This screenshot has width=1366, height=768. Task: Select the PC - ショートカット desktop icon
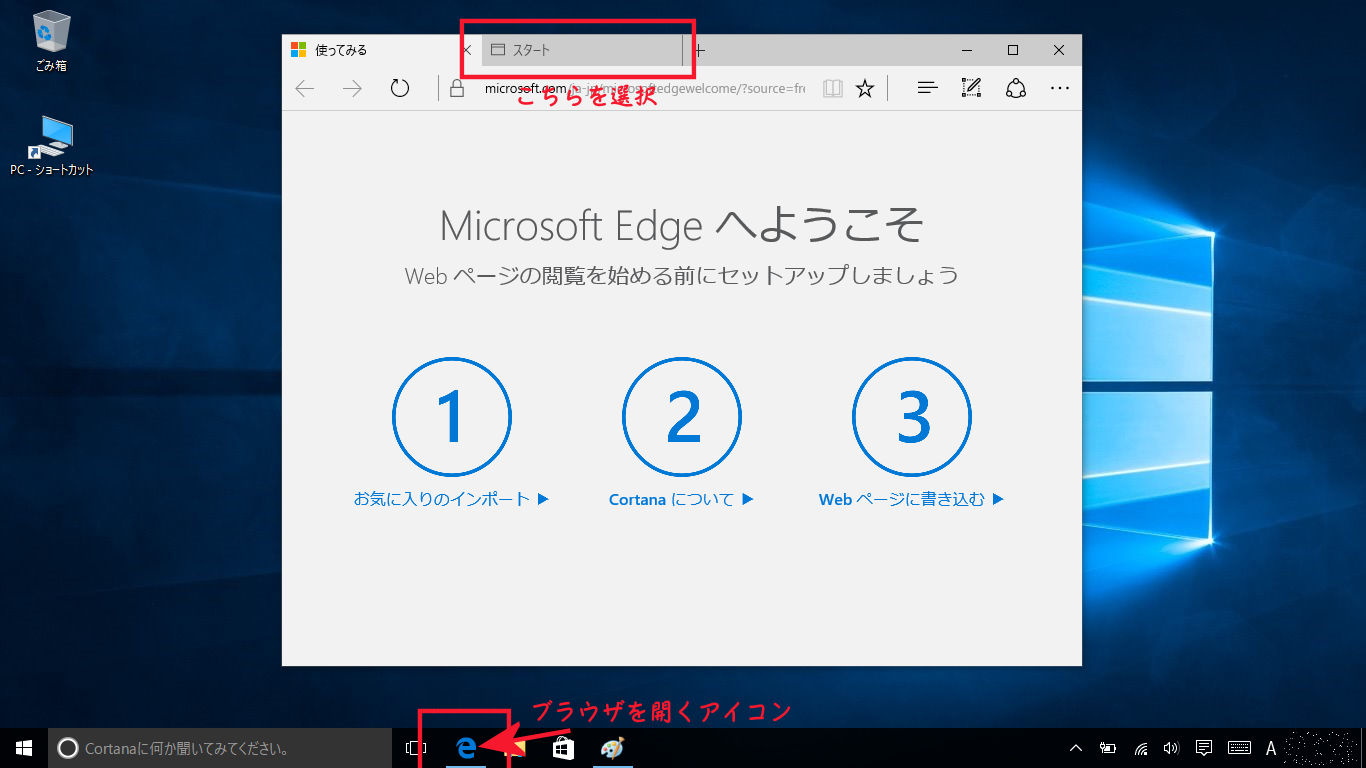pos(52,146)
